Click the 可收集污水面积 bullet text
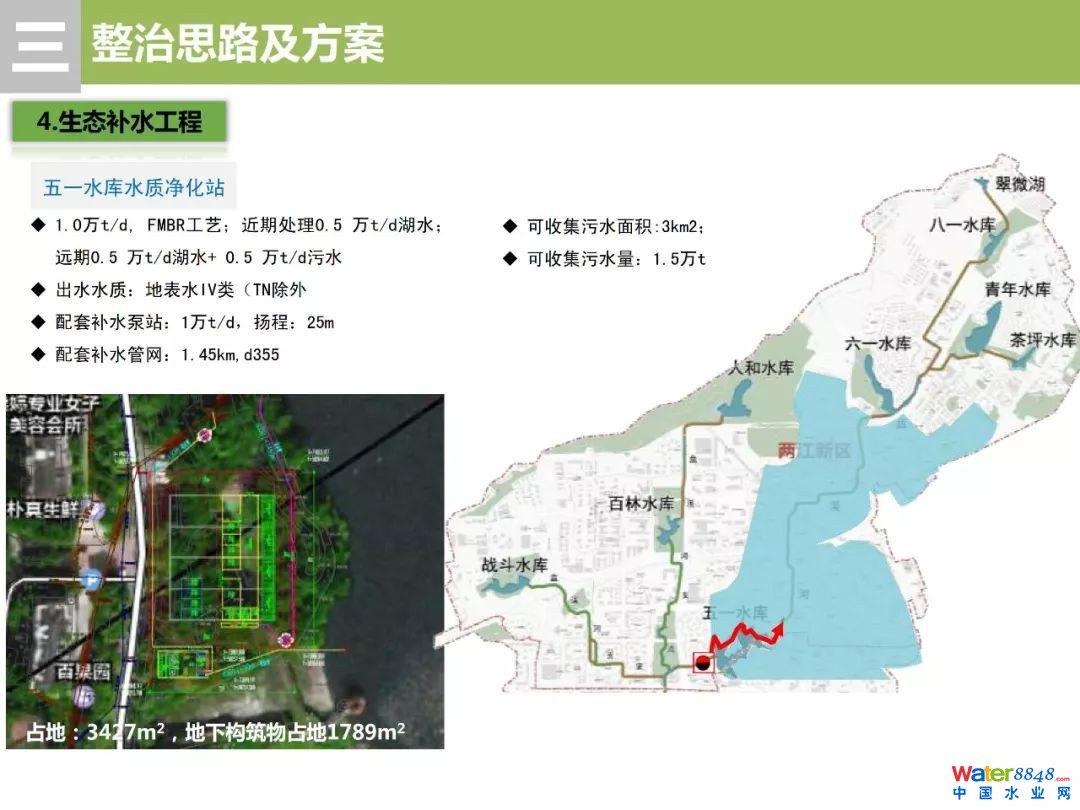The width and height of the screenshot is (1080, 810). pos(622,227)
